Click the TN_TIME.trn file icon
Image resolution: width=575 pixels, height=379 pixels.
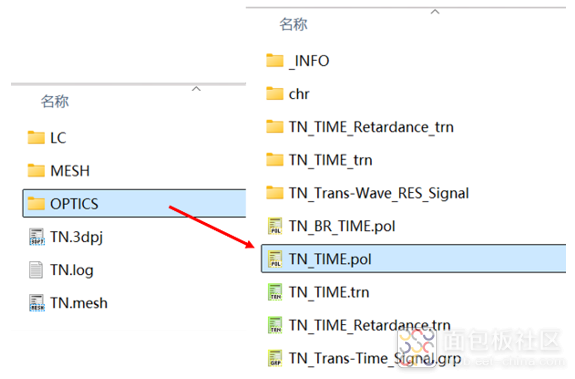[275, 292]
